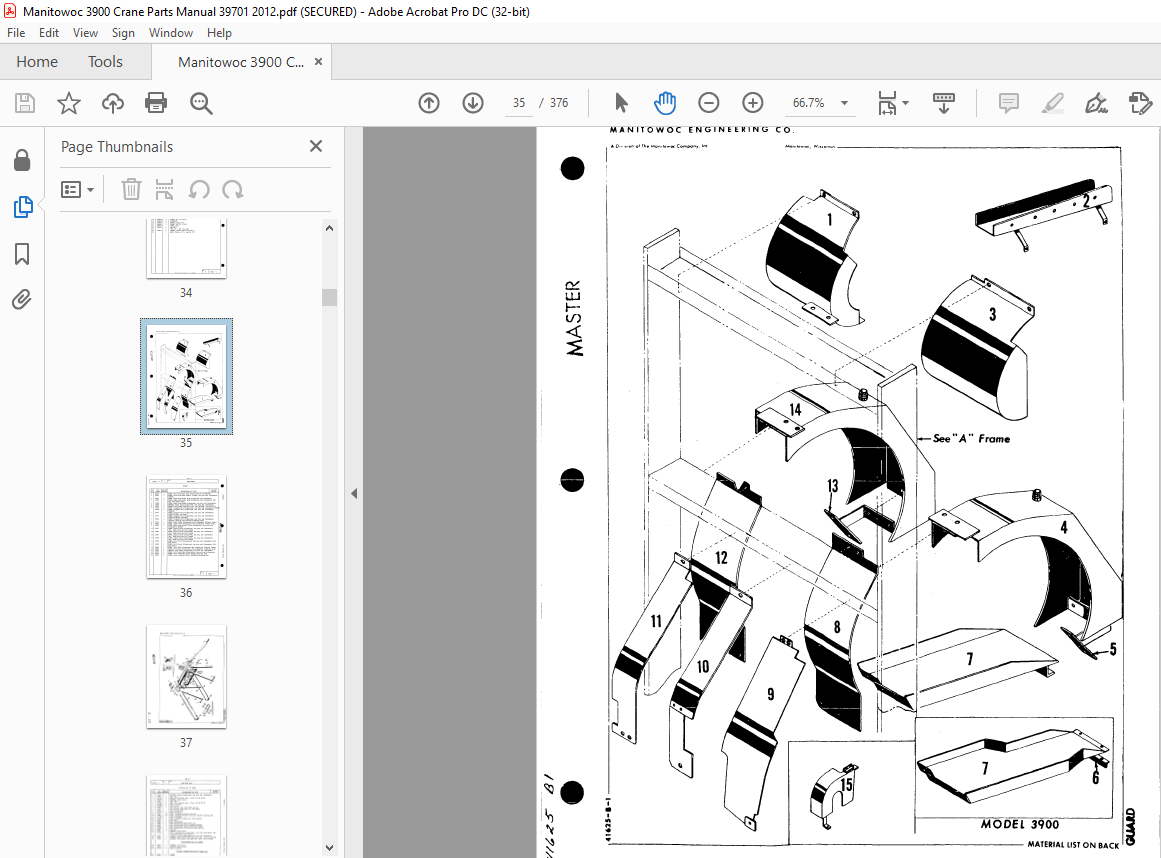Open Attachments paperclip panel
The width and height of the screenshot is (1161, 858).
pos(22,300)
